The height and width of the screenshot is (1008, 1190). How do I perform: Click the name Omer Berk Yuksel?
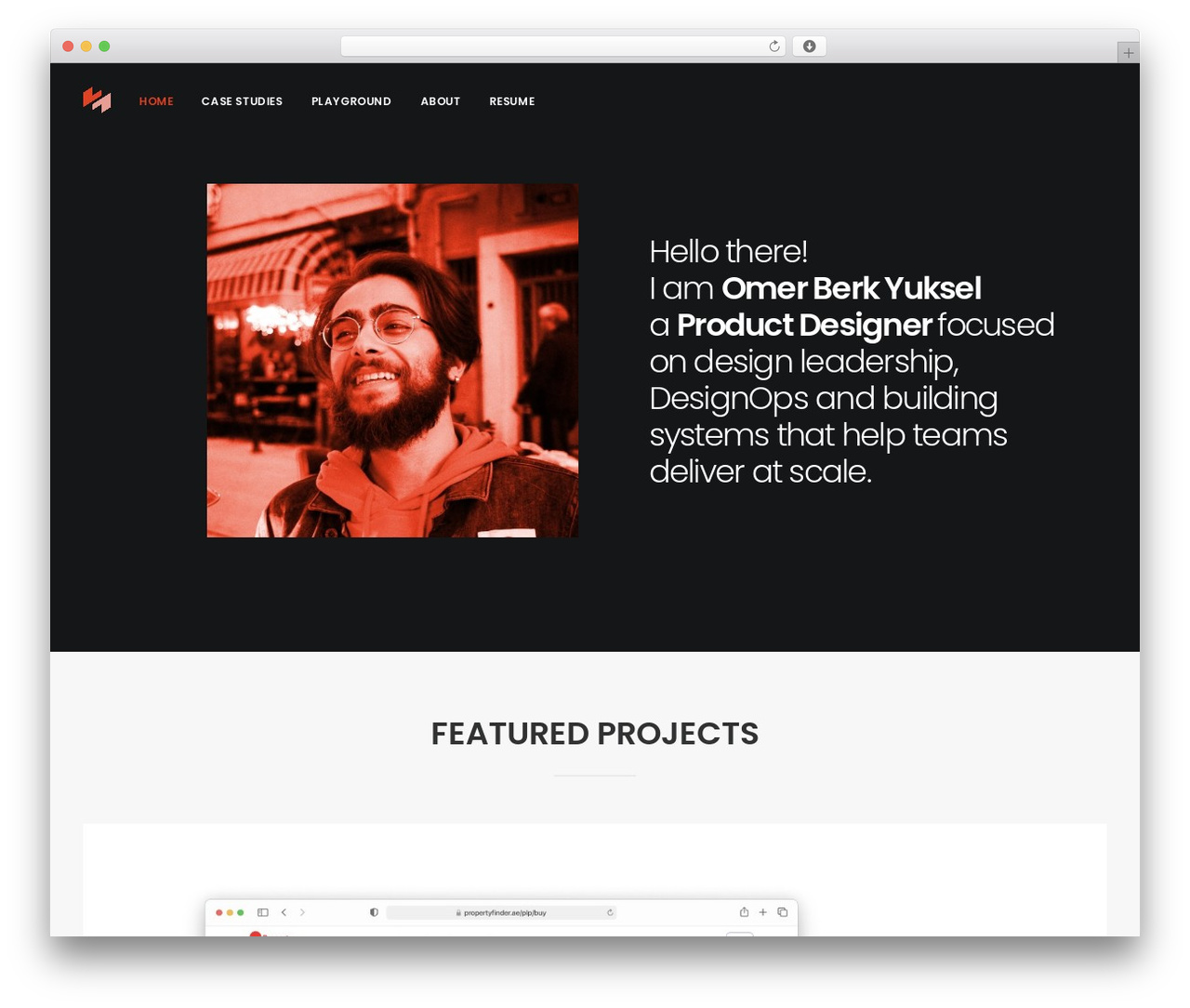point(852,288)
